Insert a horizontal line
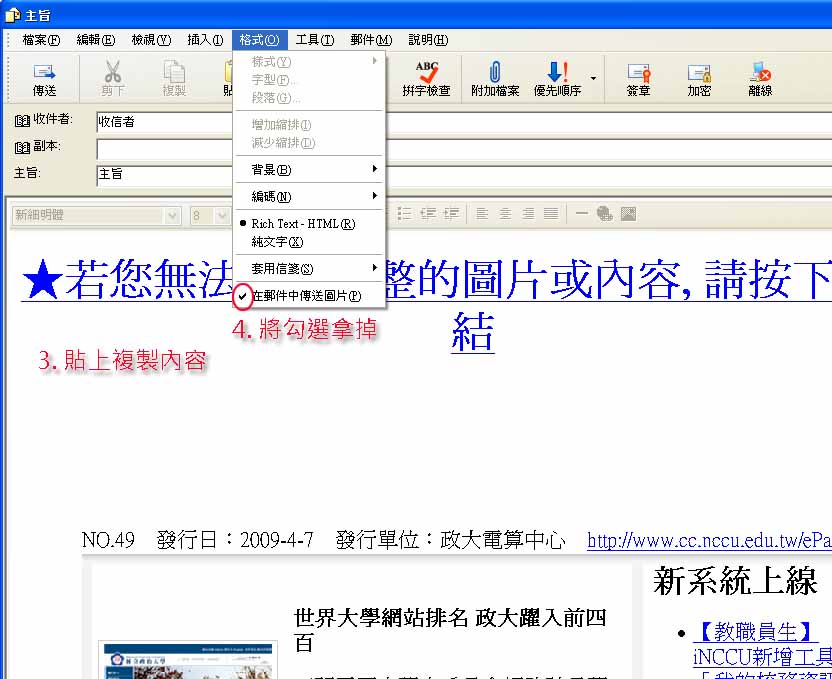832x679 pixels. (x=582, y=214)
